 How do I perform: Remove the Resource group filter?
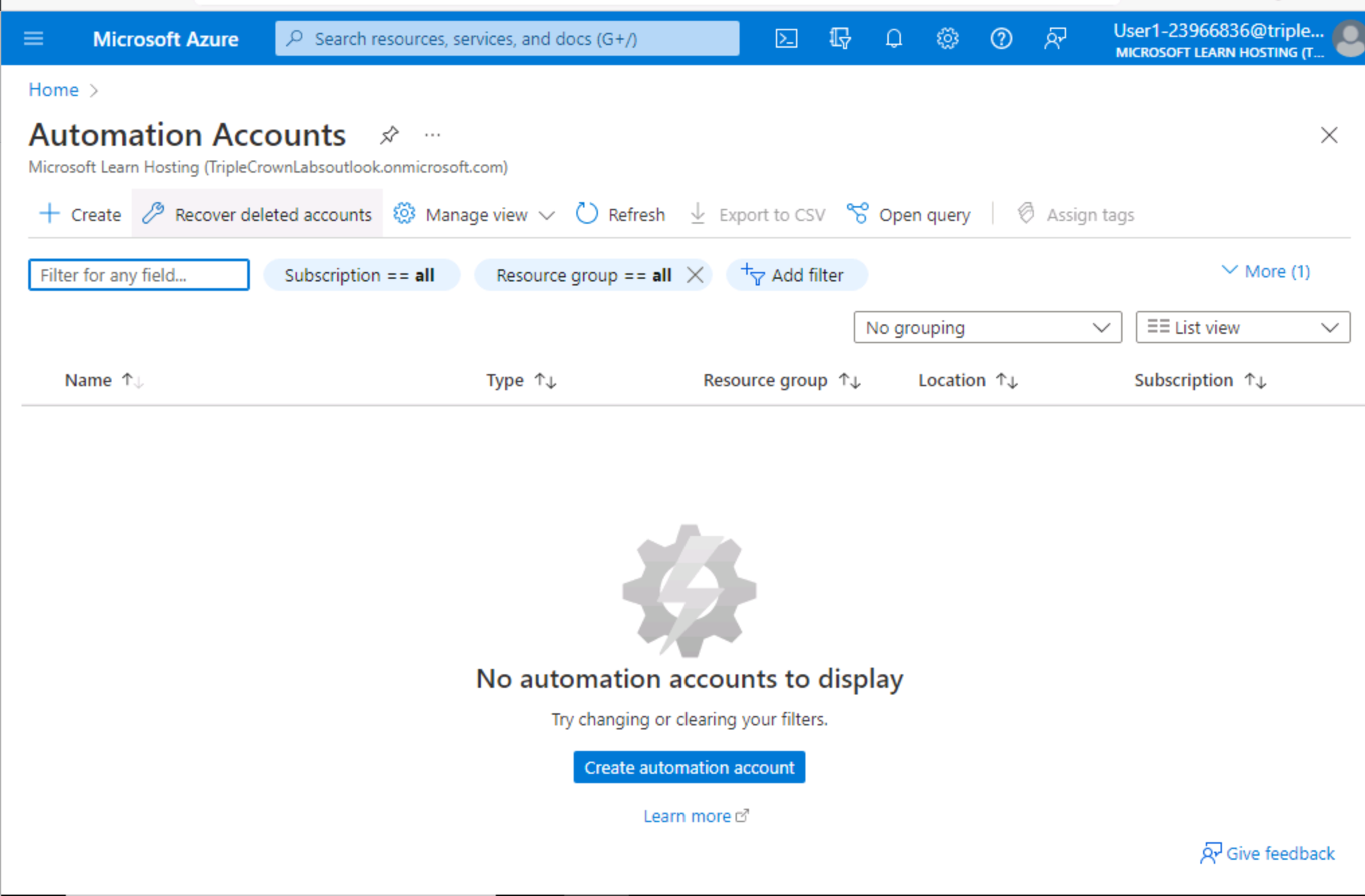click(x=695, y=275)
